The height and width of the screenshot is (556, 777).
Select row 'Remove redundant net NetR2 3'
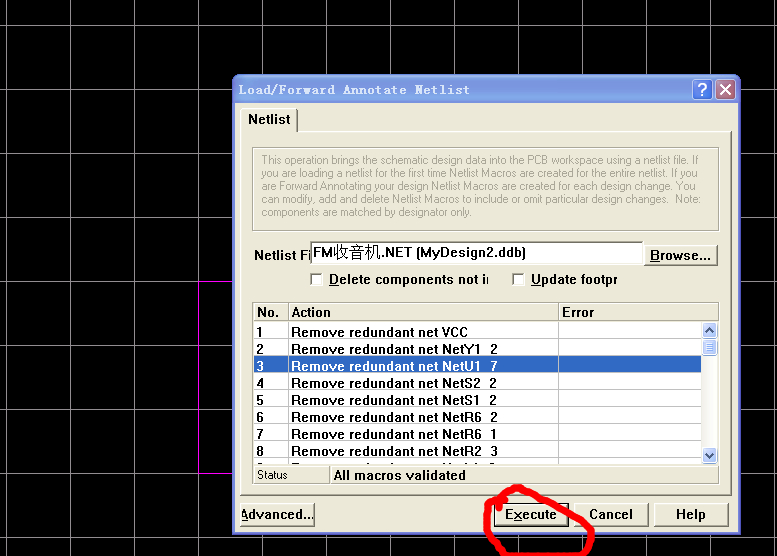coord(477,451)
